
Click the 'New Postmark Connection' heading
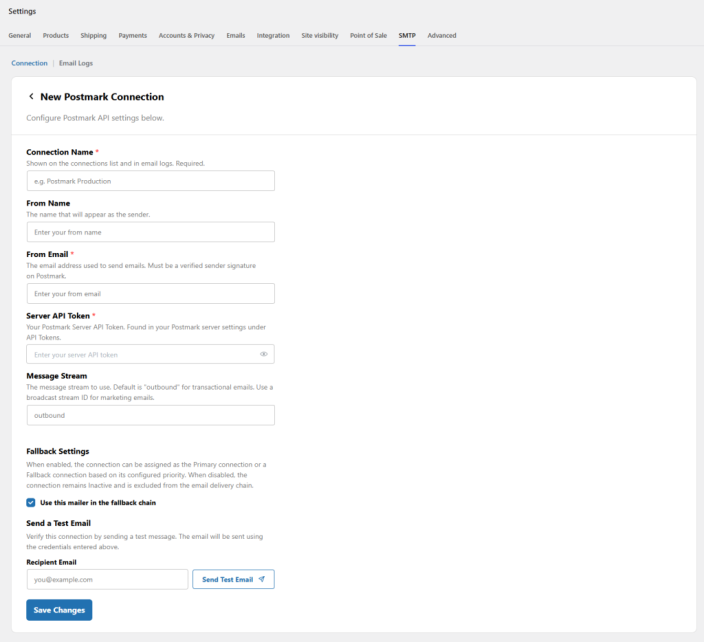pyautogui.click(x=102, y=97)
